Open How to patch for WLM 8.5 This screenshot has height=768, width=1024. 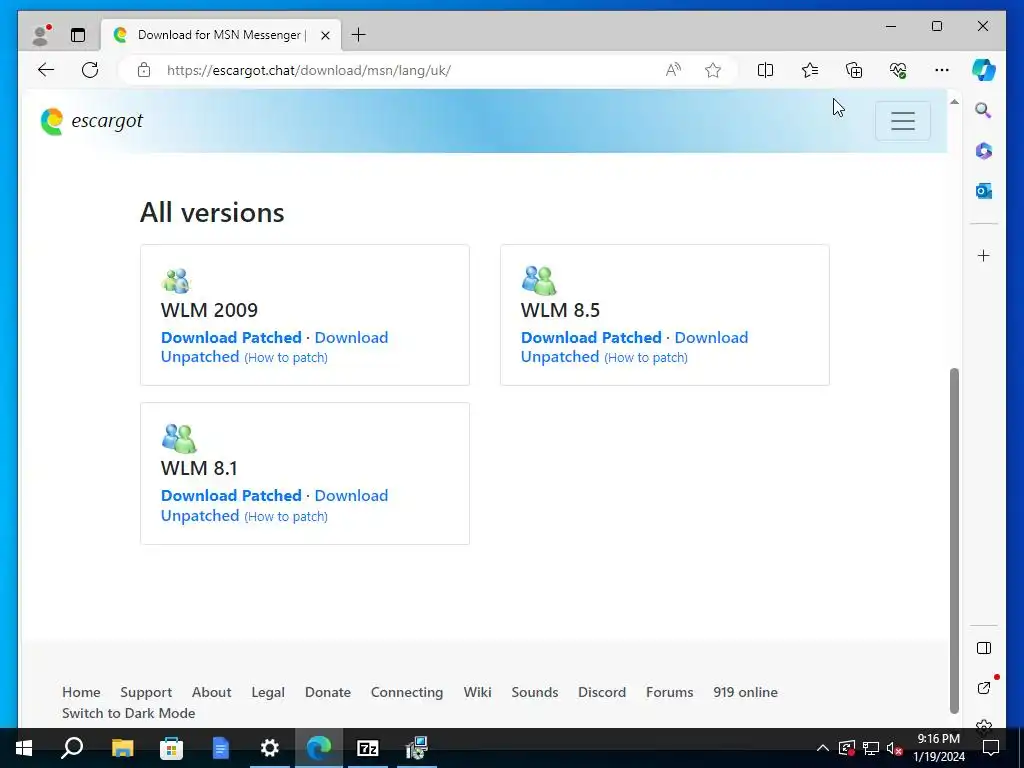(x=646, y=358)
